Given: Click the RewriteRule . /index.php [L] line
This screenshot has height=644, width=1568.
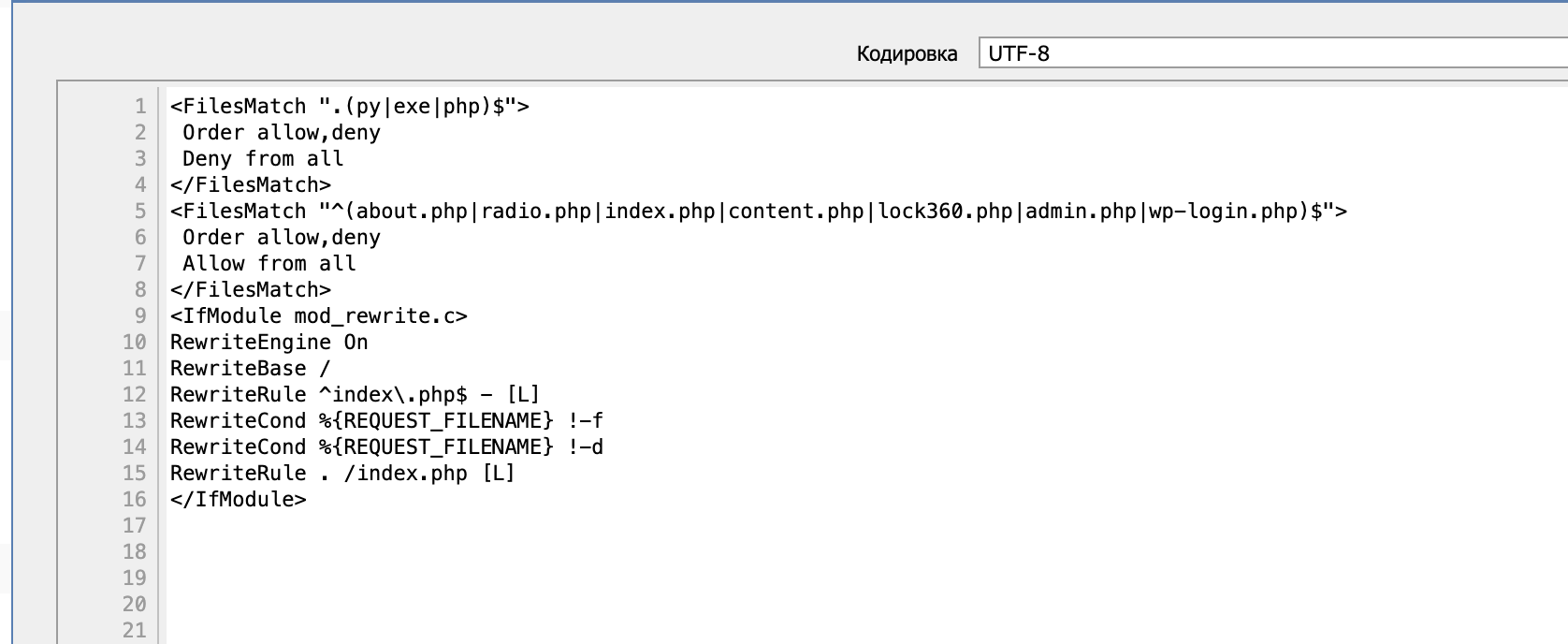Looking at the screenshot, I should [x=341, y=473].
